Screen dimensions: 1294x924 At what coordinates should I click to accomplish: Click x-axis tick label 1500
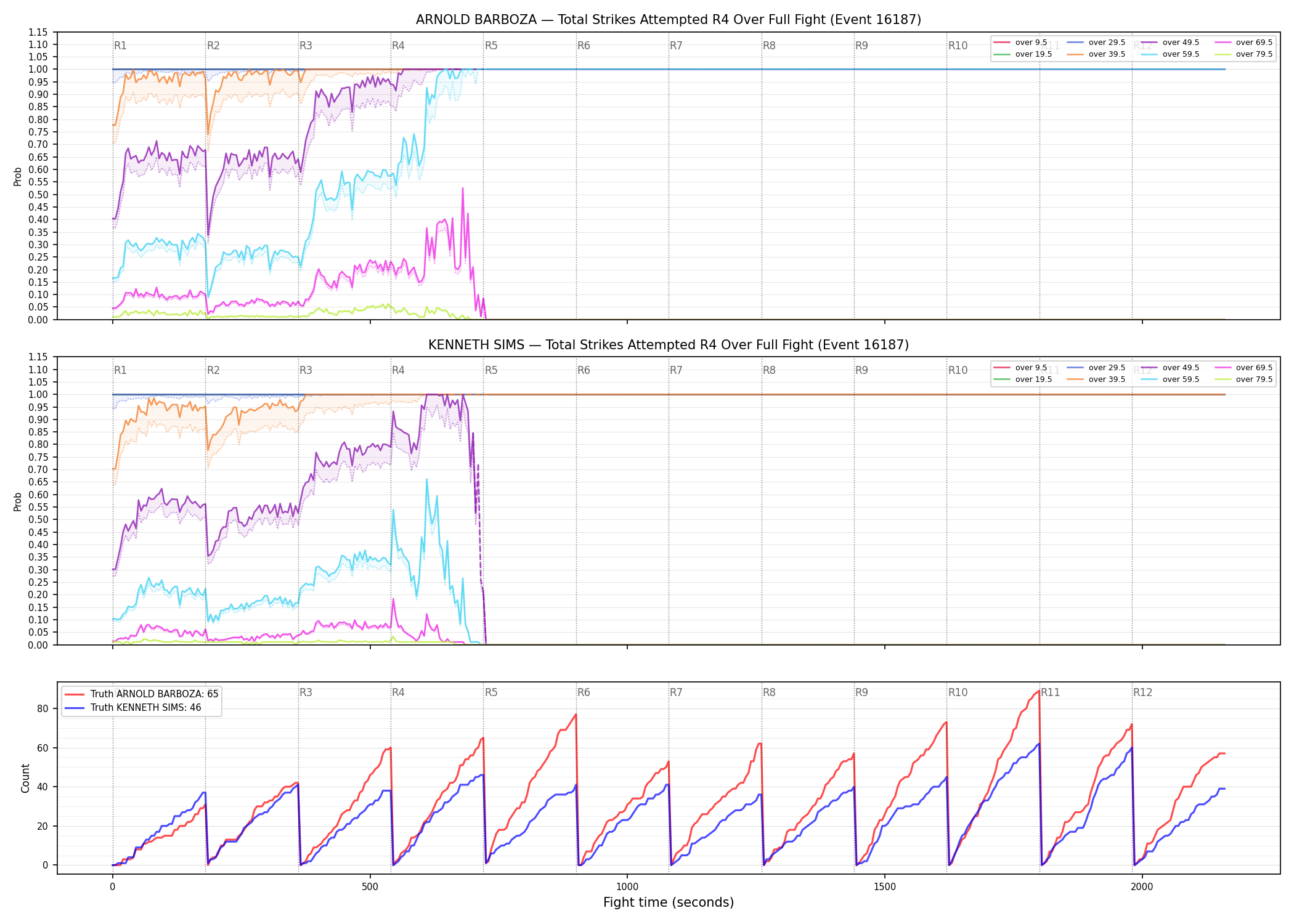885,886
